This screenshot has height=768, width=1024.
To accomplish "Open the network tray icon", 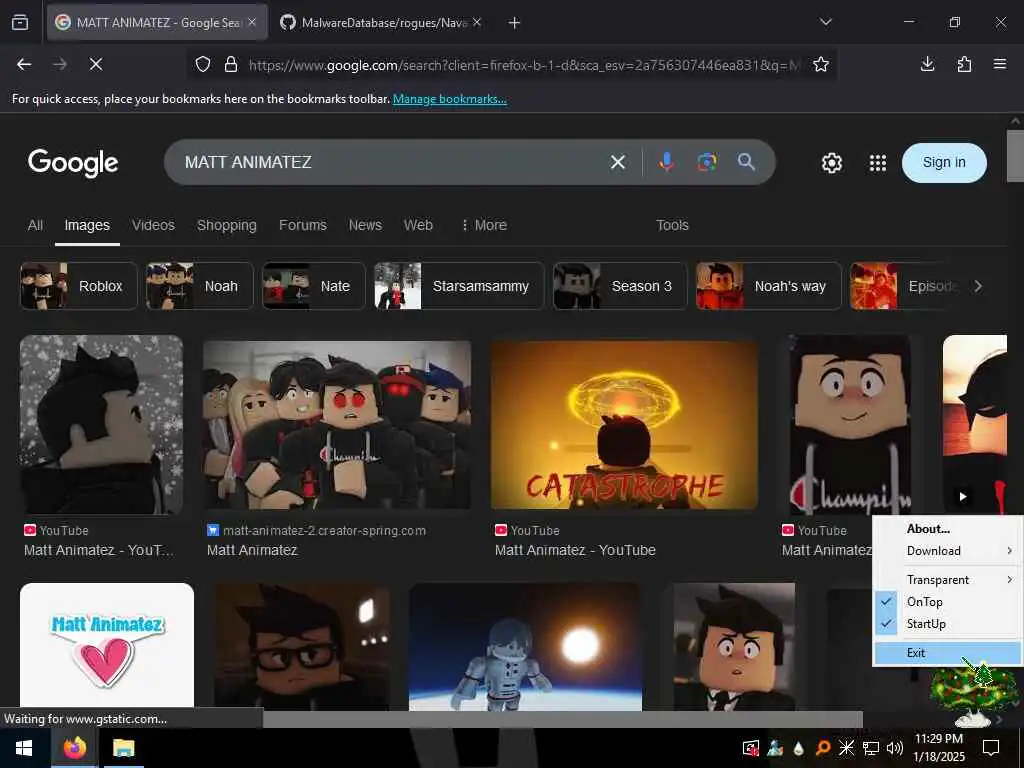I will click(871, 748).
